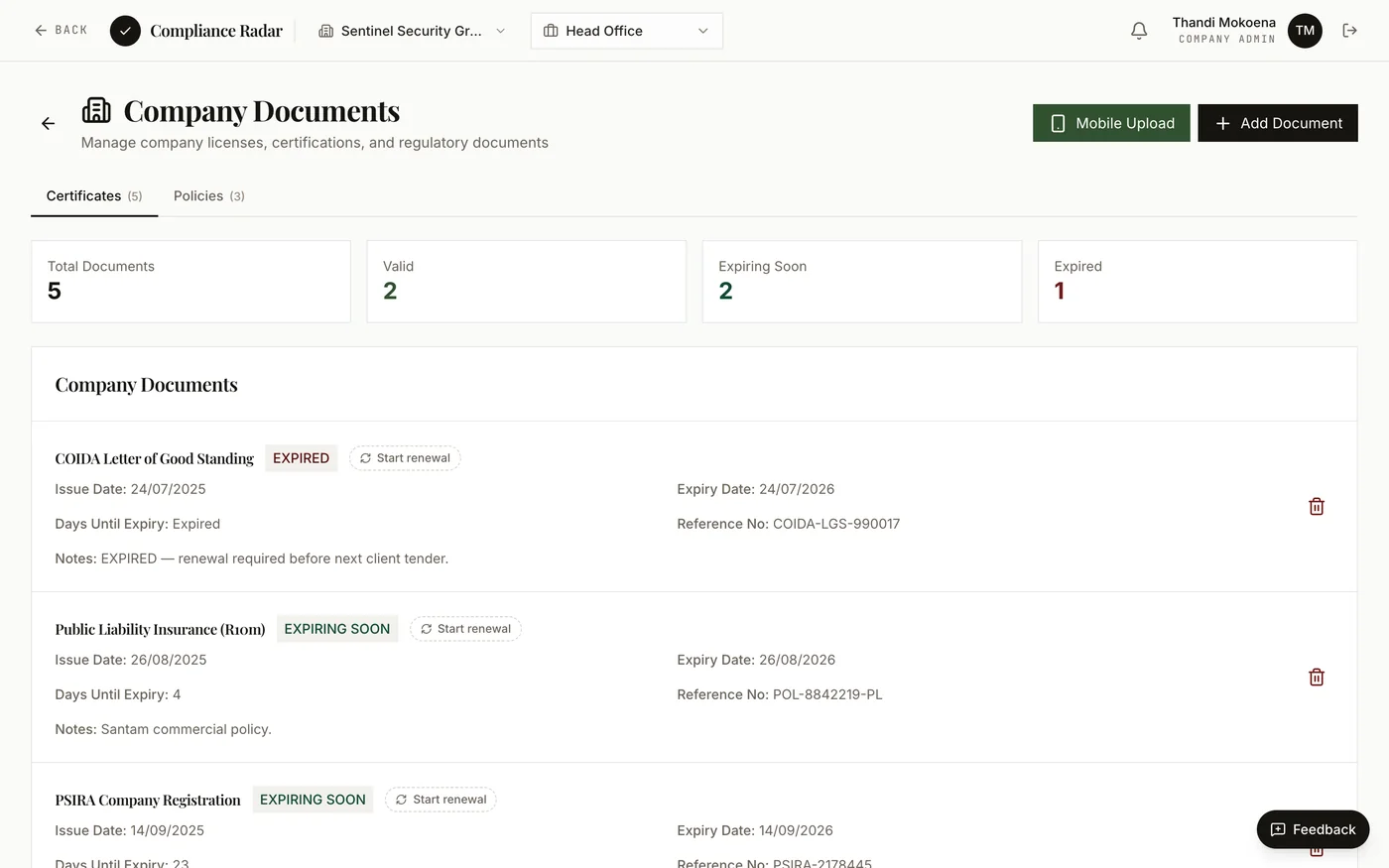Click the Expiring Soon stat card
Screen dimensions: 1389x868
(862, 282)
